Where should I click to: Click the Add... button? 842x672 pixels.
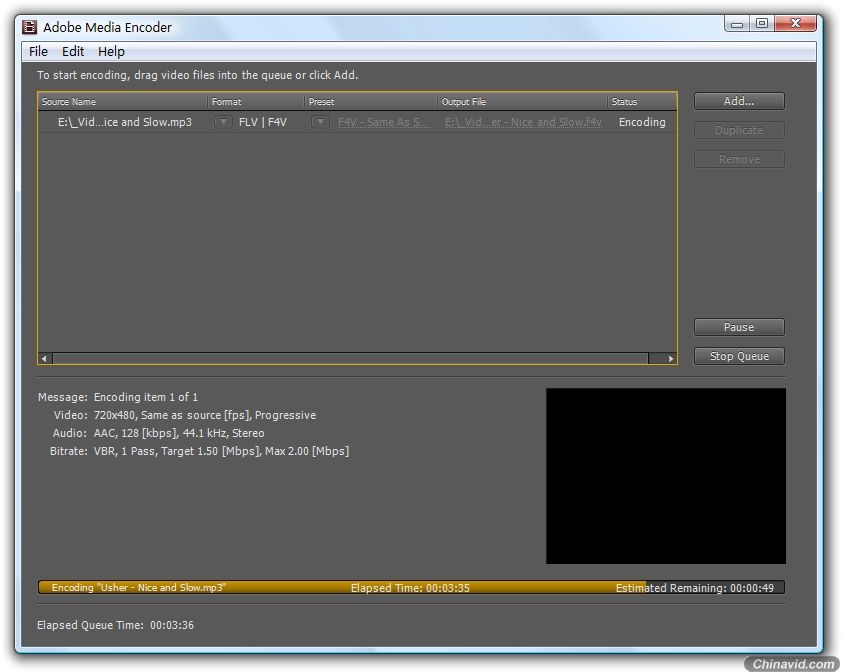pyautogui.click(x=739, y=101)
